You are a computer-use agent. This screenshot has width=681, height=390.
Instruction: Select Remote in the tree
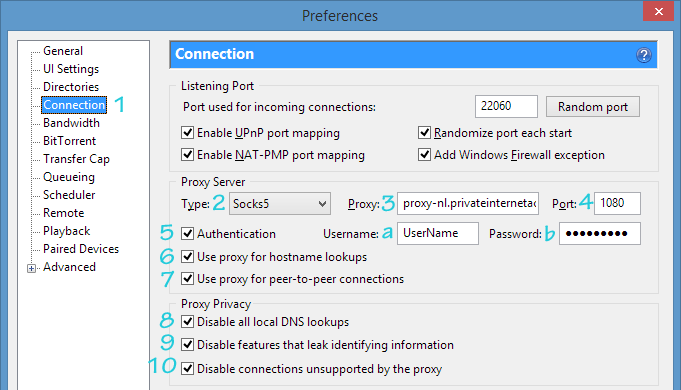click(63, 213)
